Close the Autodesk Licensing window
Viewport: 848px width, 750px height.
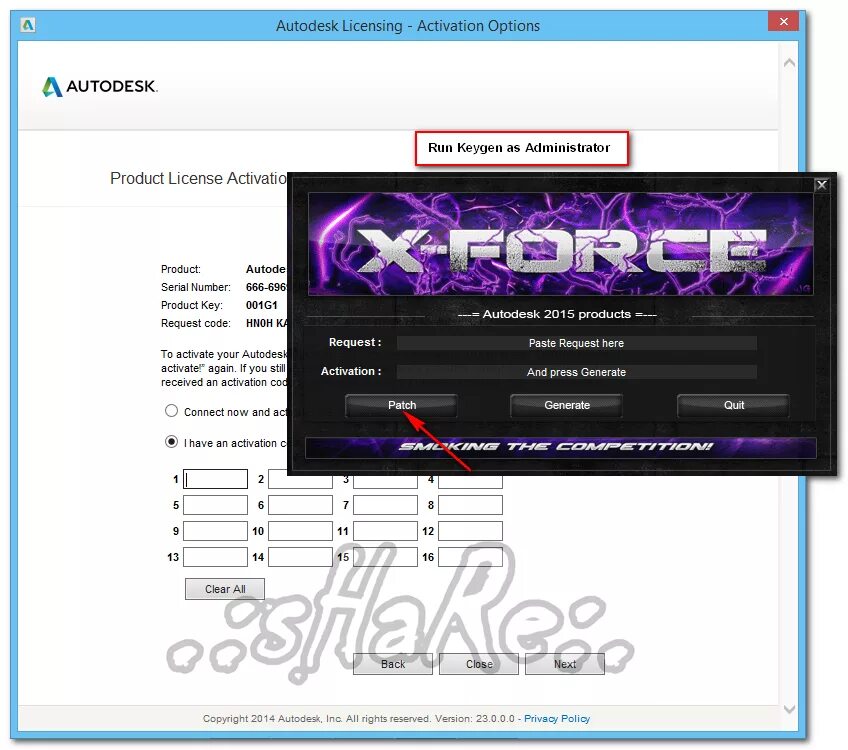pos(783,22)
